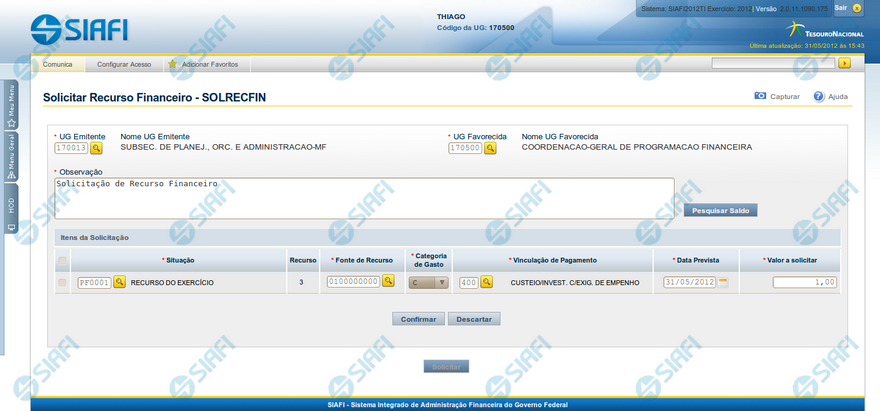The image size is (880, 411).
Task: Open the Configurar Acesso tab
Action: (x=124, y=64)
